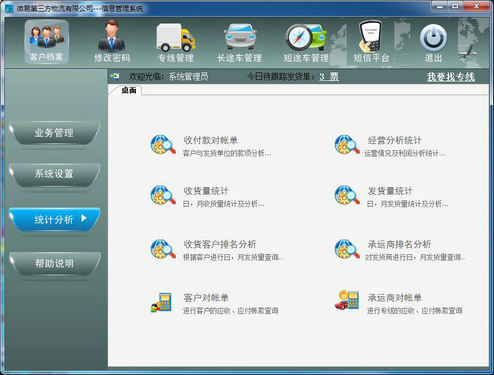This screenshot has width=494, height=375.
Task: Click description 对发货商进行日，月发货量查询
Action: point(415,257)
